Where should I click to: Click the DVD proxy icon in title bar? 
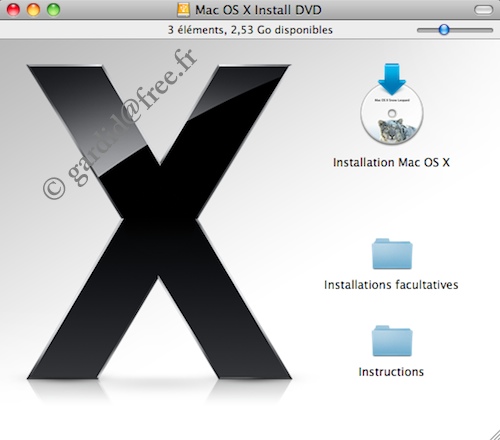click(183, 10)
